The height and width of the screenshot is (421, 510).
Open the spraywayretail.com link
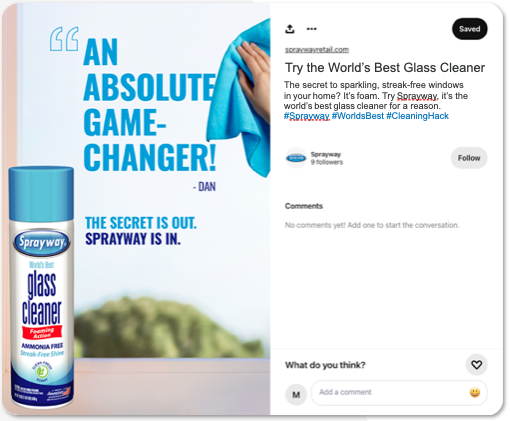coord(317,50)
